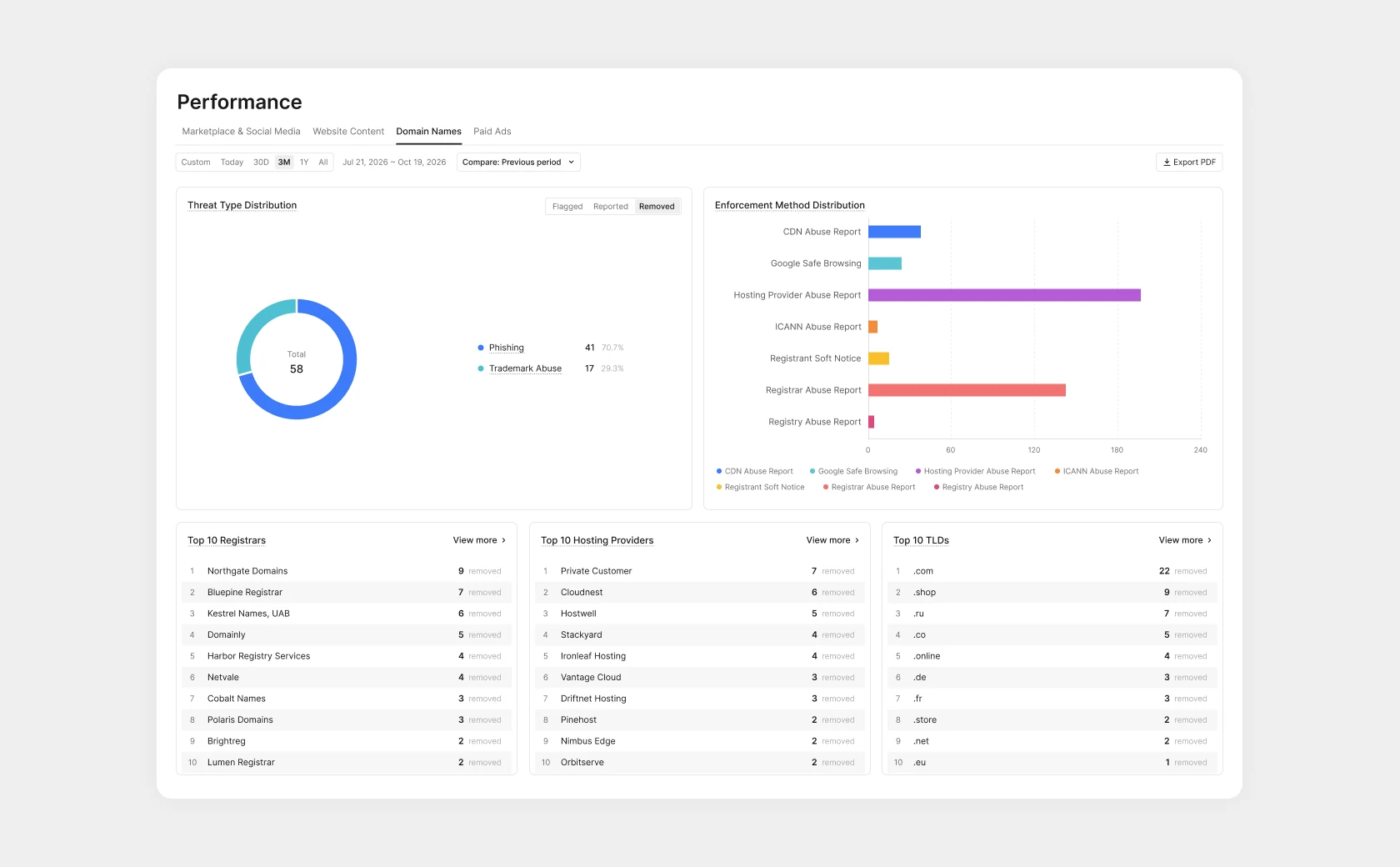Click the Trademark Abuse legend dot
Screen dimensions: 1400x867
481,368
